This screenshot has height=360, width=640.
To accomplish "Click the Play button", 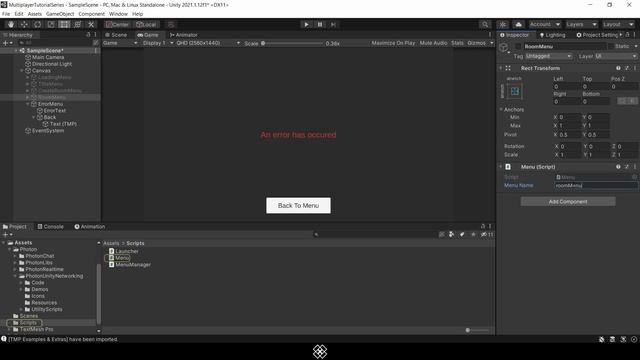I will 306,24.
